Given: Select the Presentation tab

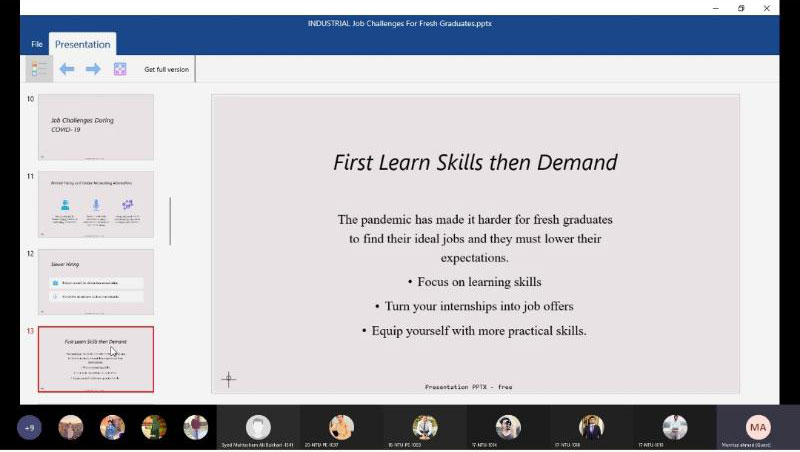Looking at the screenshot, I should click(83, 45).
